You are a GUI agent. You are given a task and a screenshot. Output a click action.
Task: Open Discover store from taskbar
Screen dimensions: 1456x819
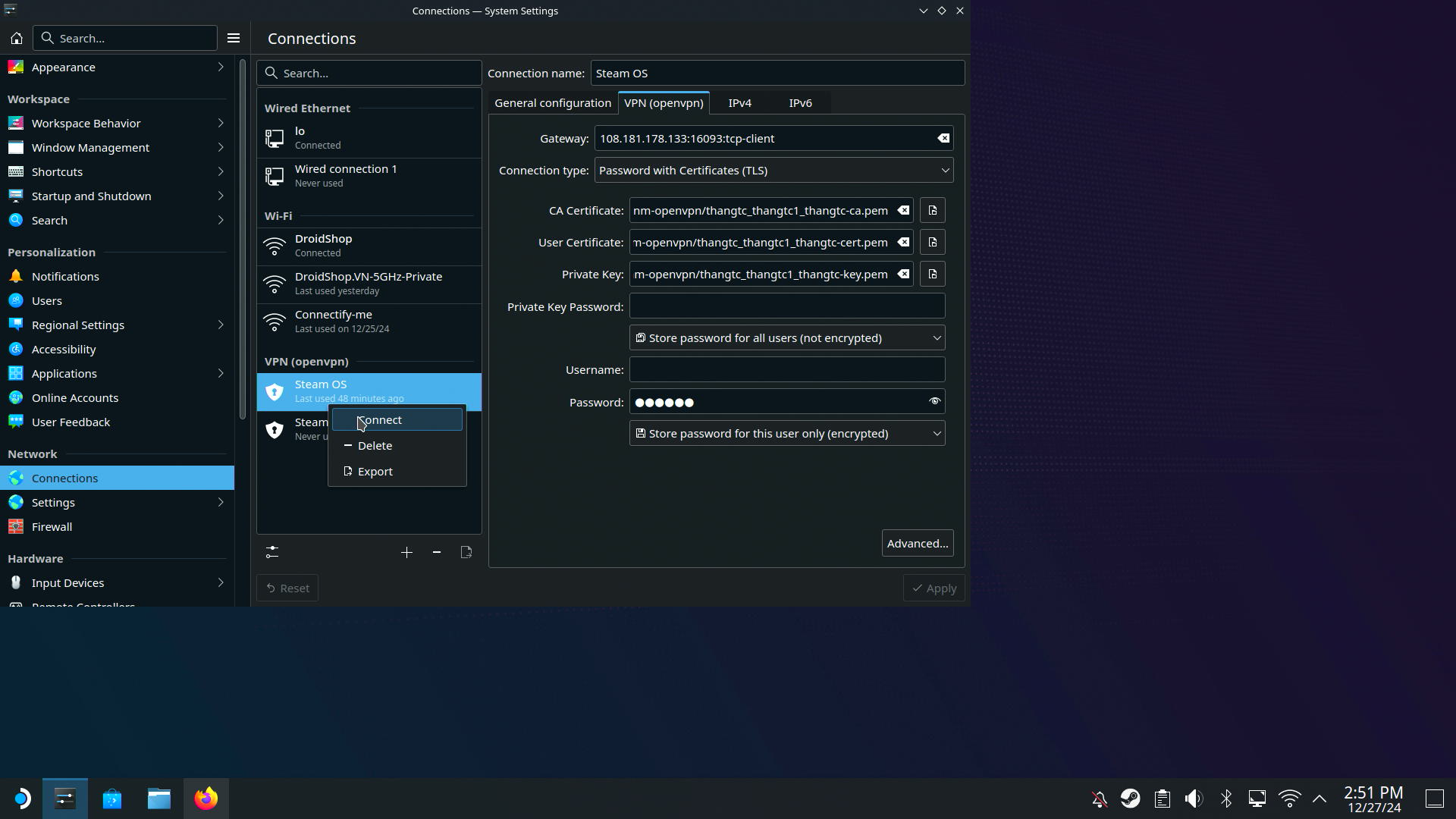coord(112,799)
